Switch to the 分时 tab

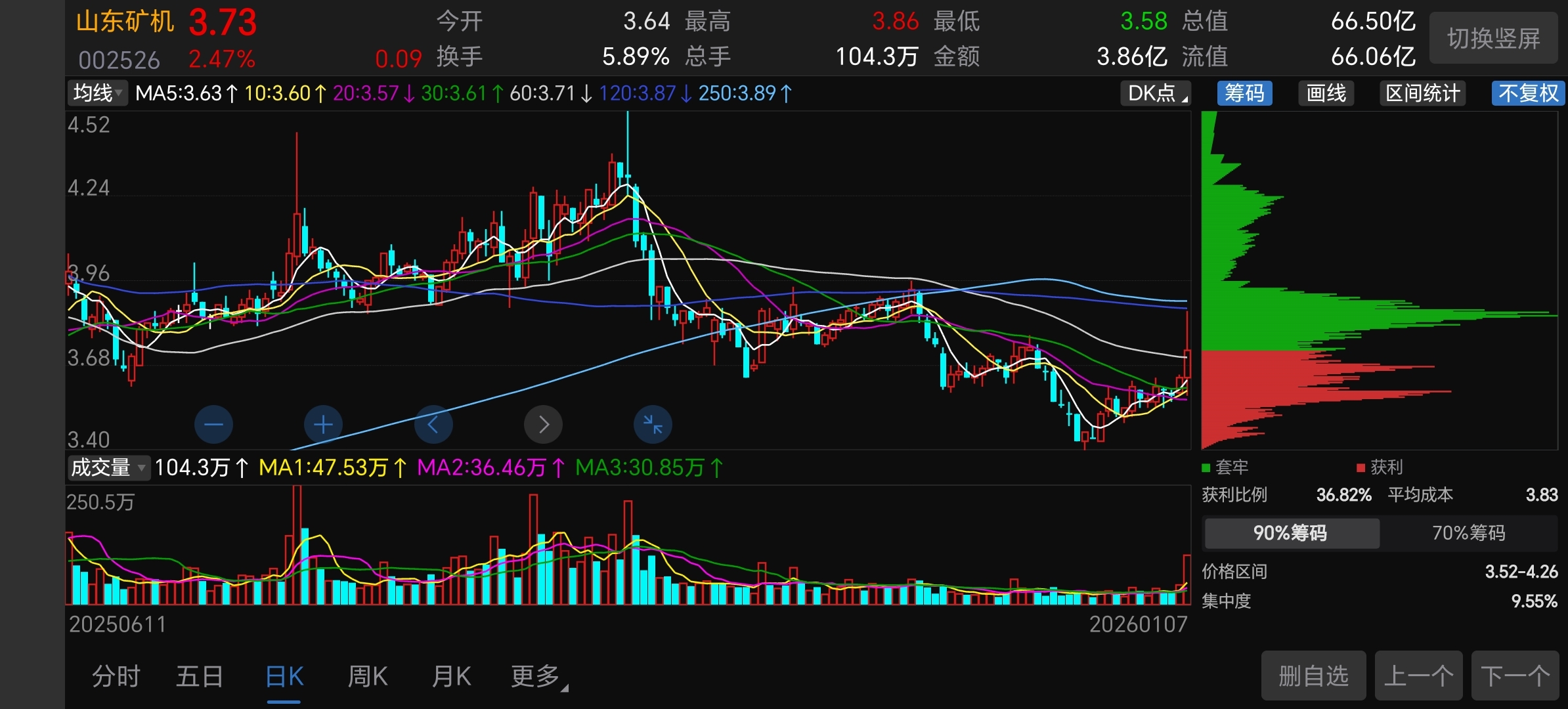[116, 676]
